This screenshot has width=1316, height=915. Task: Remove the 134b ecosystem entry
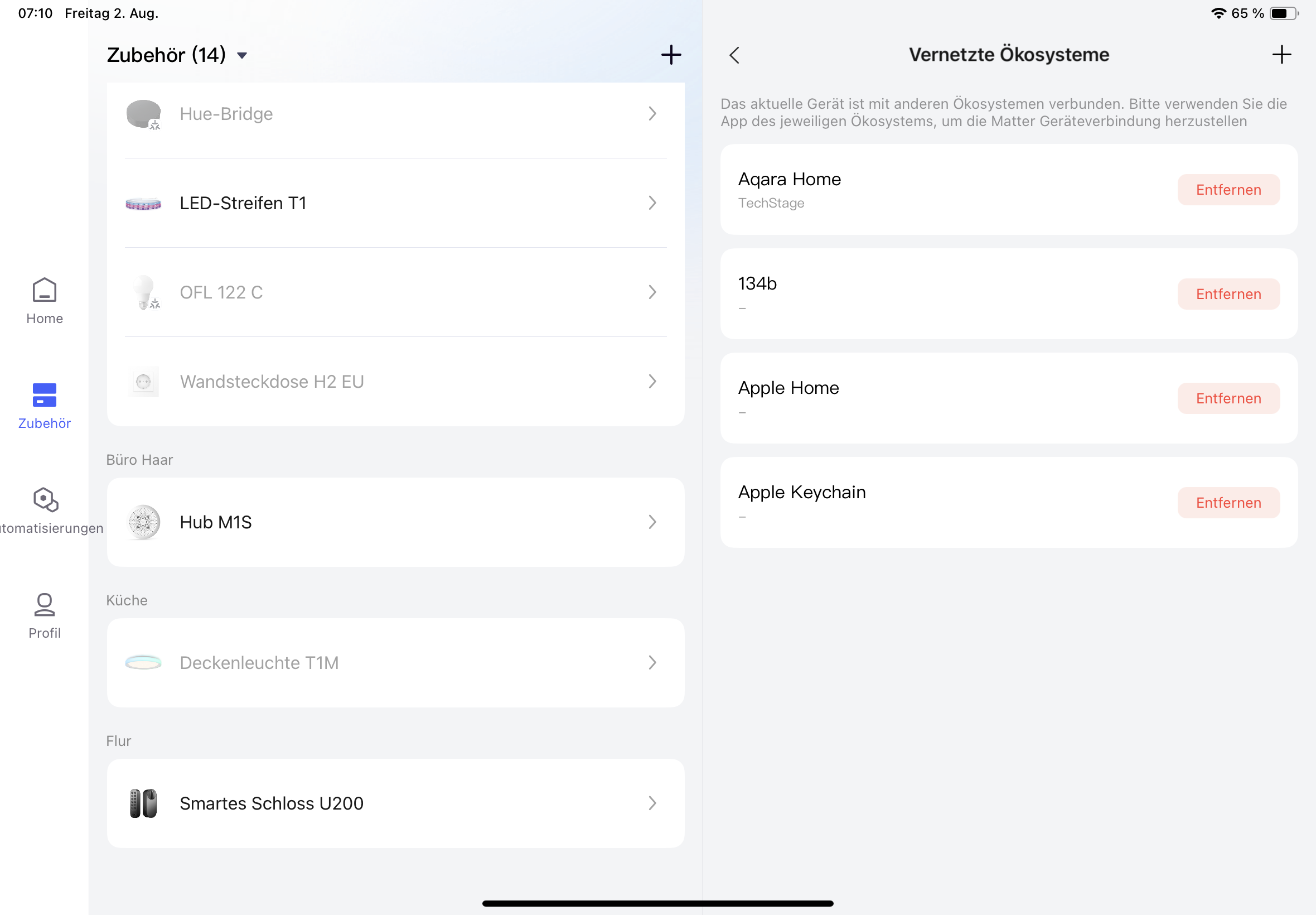pyautogui.click(x=1228, y=294)
